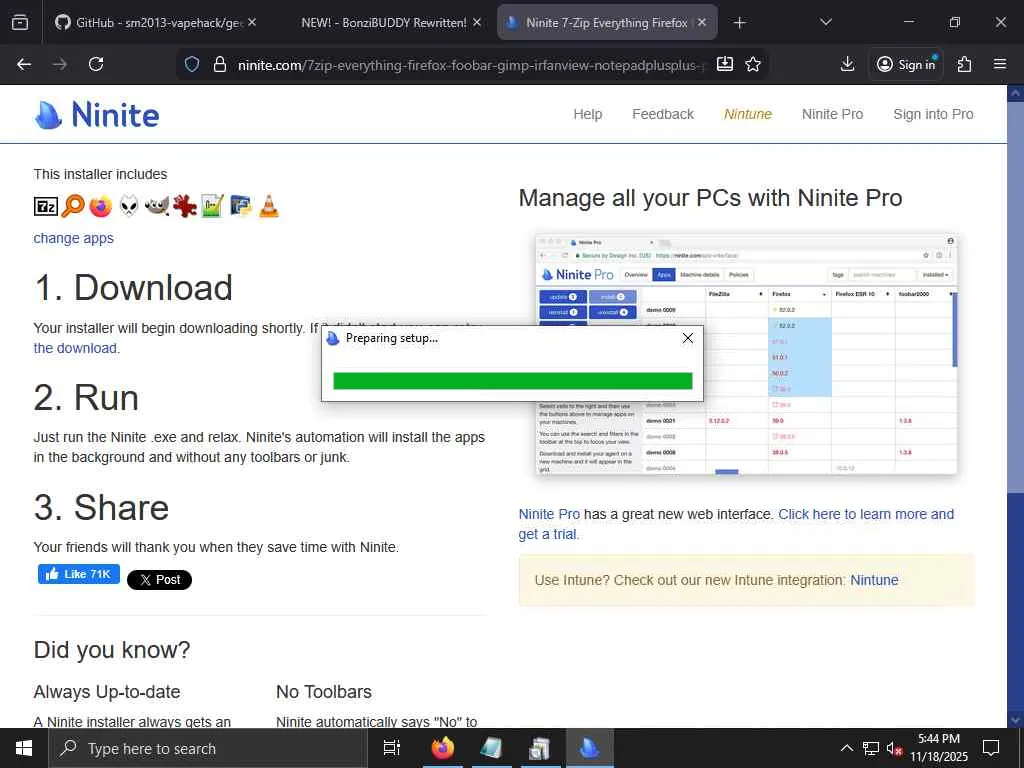Close the Ninite 7-Zip tab
The image size is (1024, 768).
point(701,22)
